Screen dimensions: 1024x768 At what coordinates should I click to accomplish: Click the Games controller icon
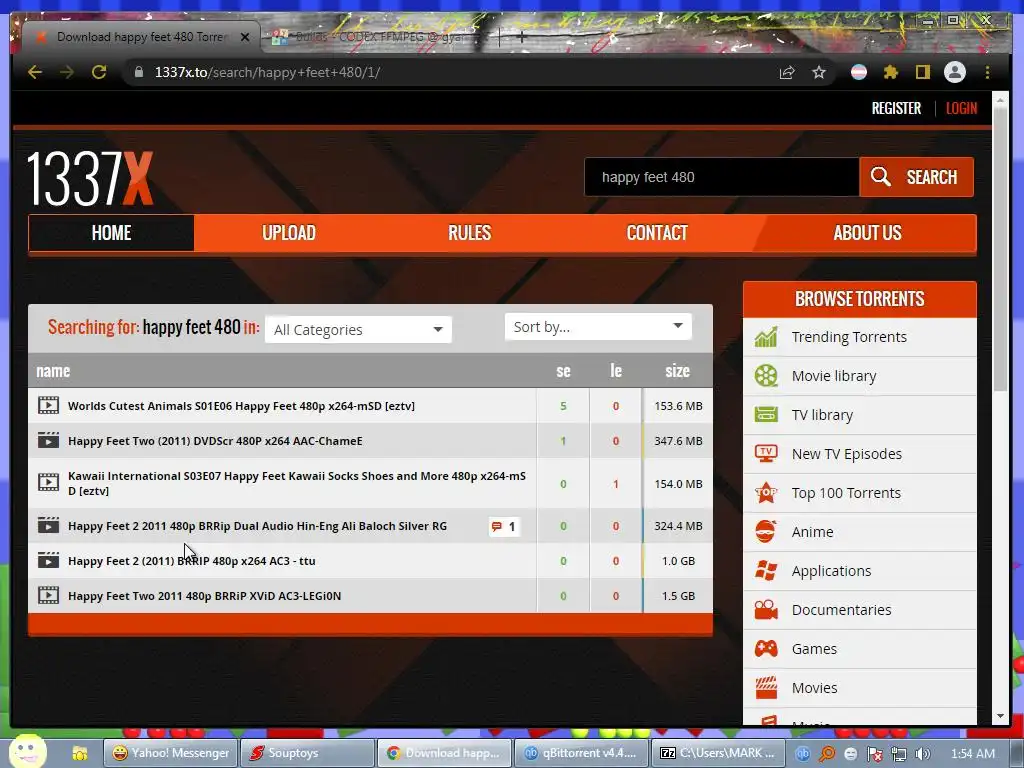click(766, 648)
